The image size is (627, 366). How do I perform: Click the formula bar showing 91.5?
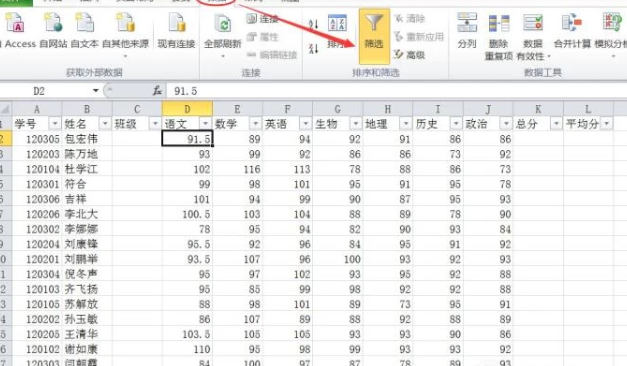396,91
